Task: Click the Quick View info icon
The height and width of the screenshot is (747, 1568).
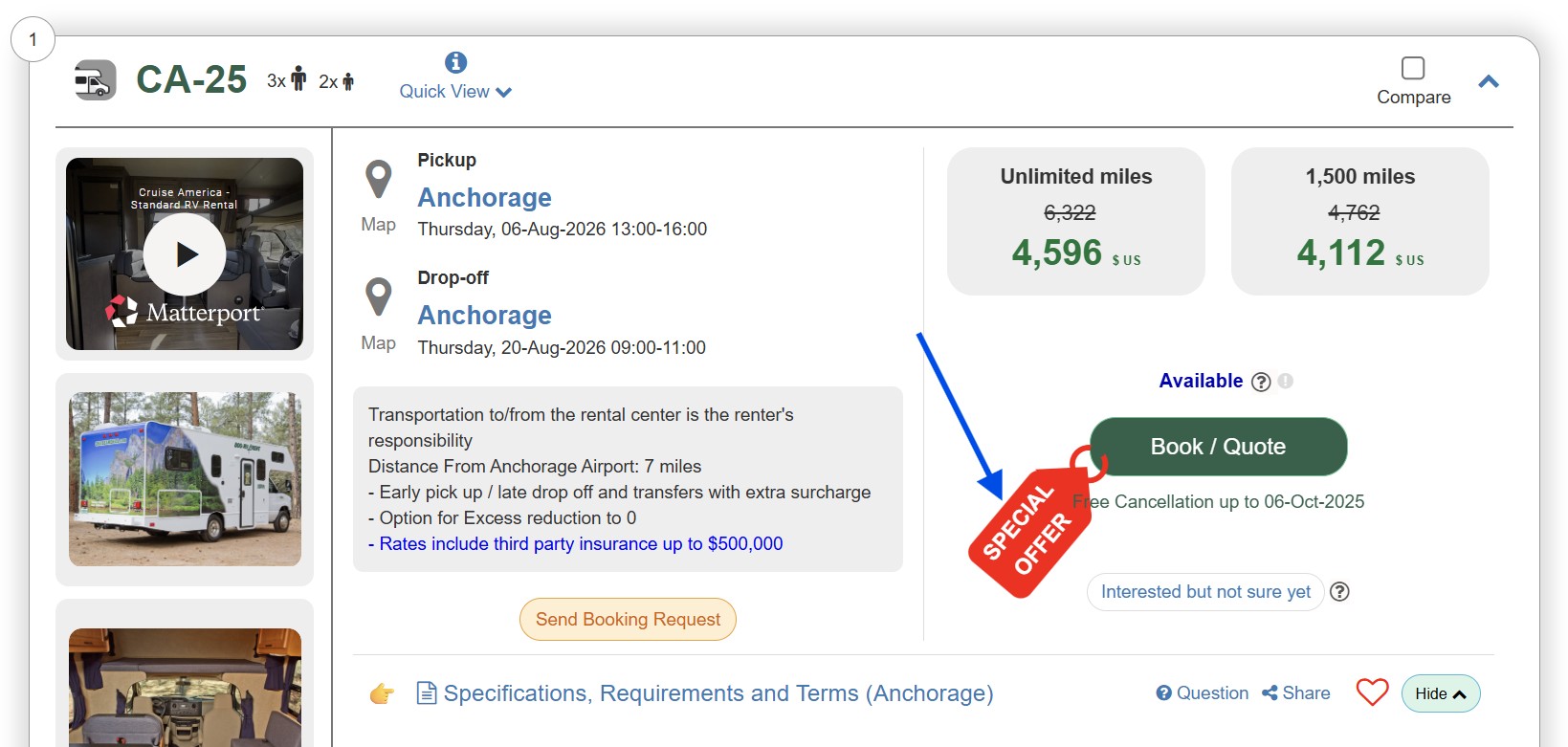Action: 455,62
